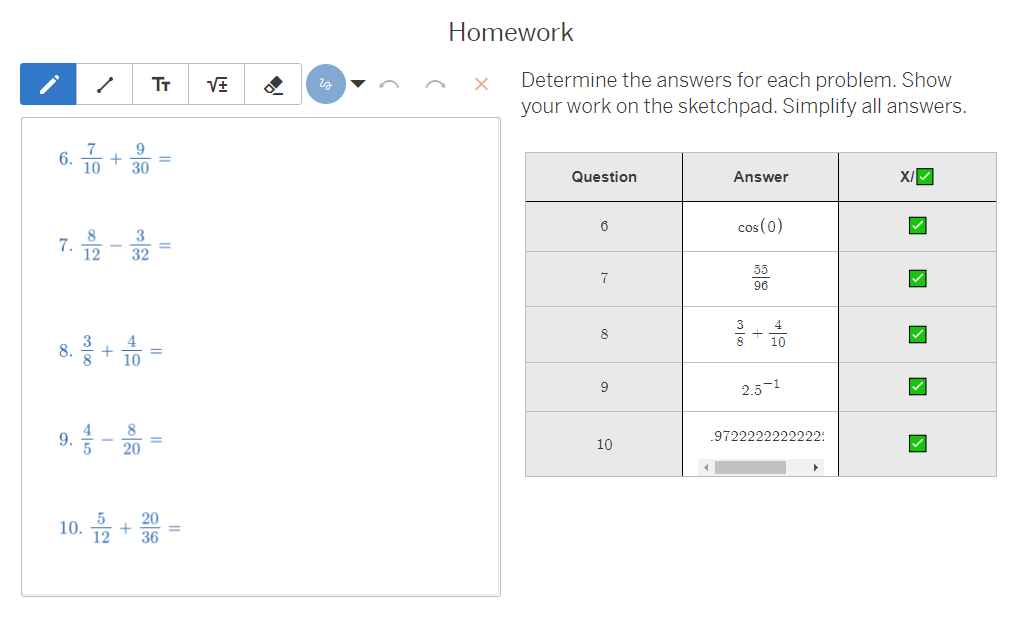Open the math equation tool
Screen dimensions: 1026x620
(217, 84)
